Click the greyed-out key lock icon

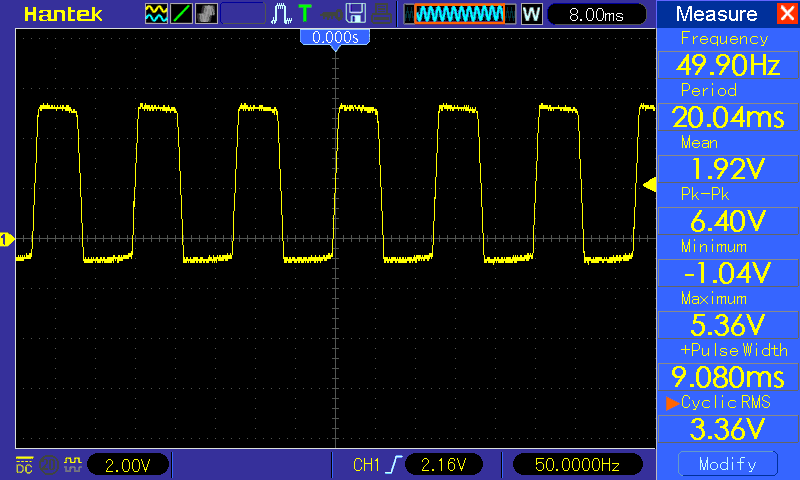pyautogui.click(x=332, y=15)
